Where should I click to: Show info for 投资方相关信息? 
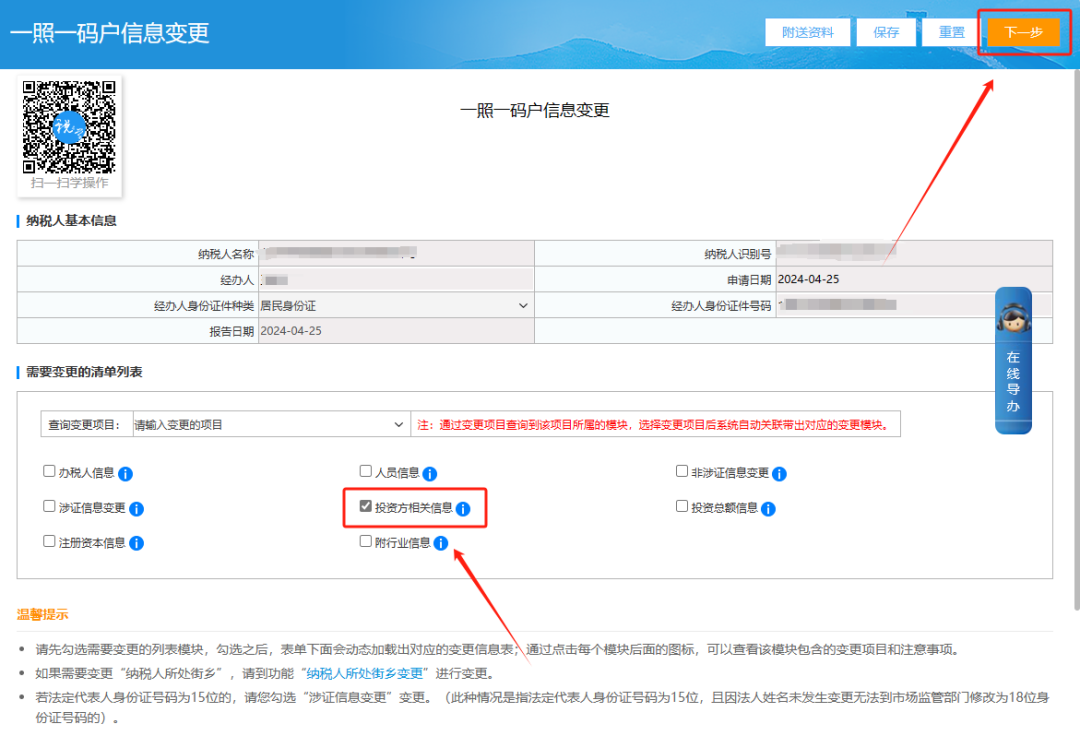click(x=463, y=509)
